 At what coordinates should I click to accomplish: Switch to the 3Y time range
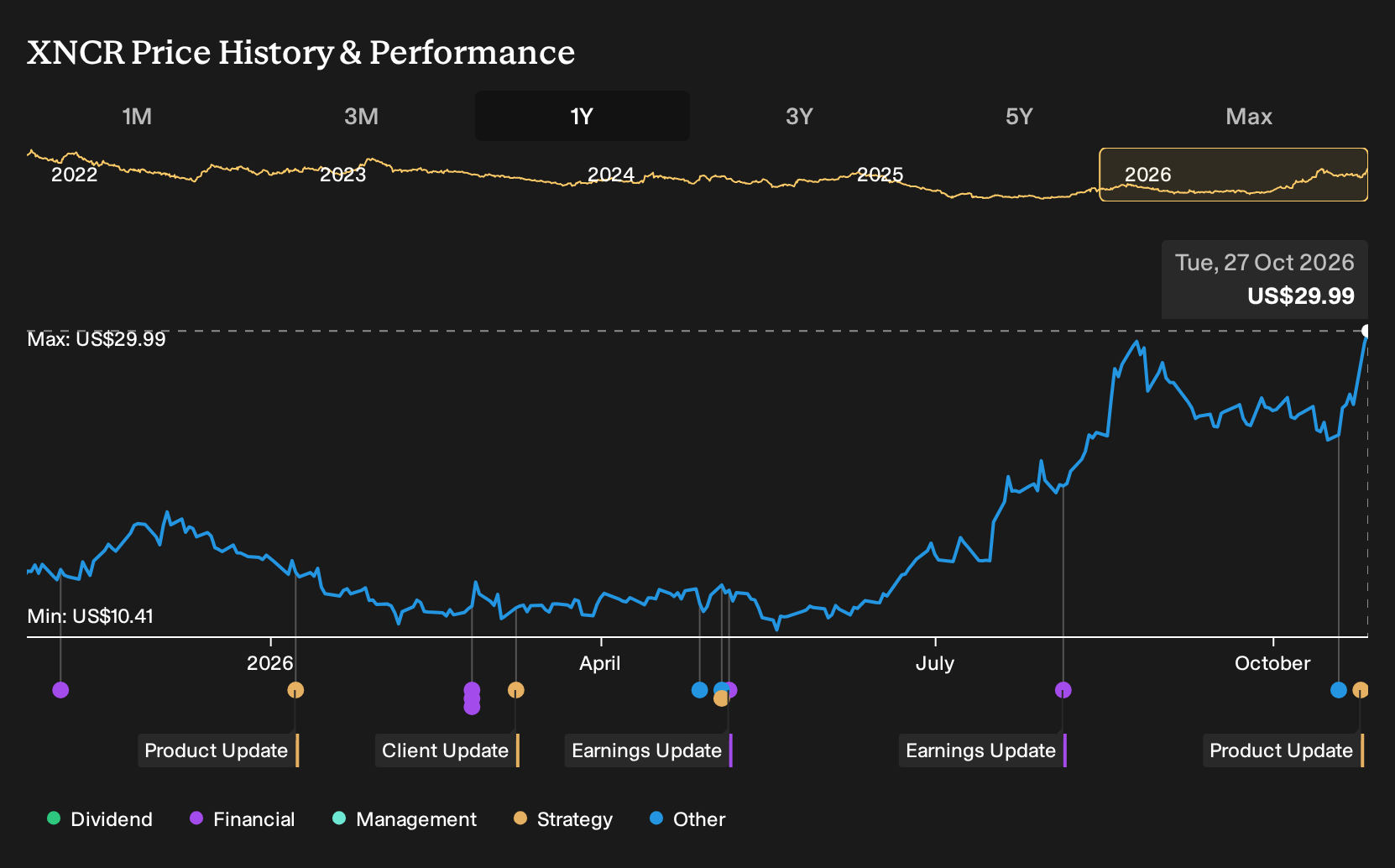click(799, 116)
